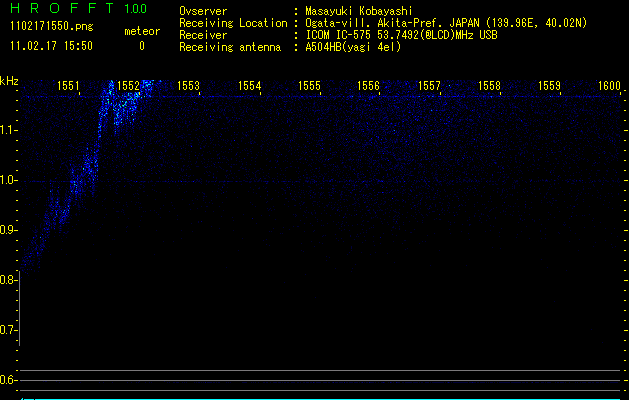Click the 1554 time marker
This screenshot has width=629, height=400.
tap(250, 85)
